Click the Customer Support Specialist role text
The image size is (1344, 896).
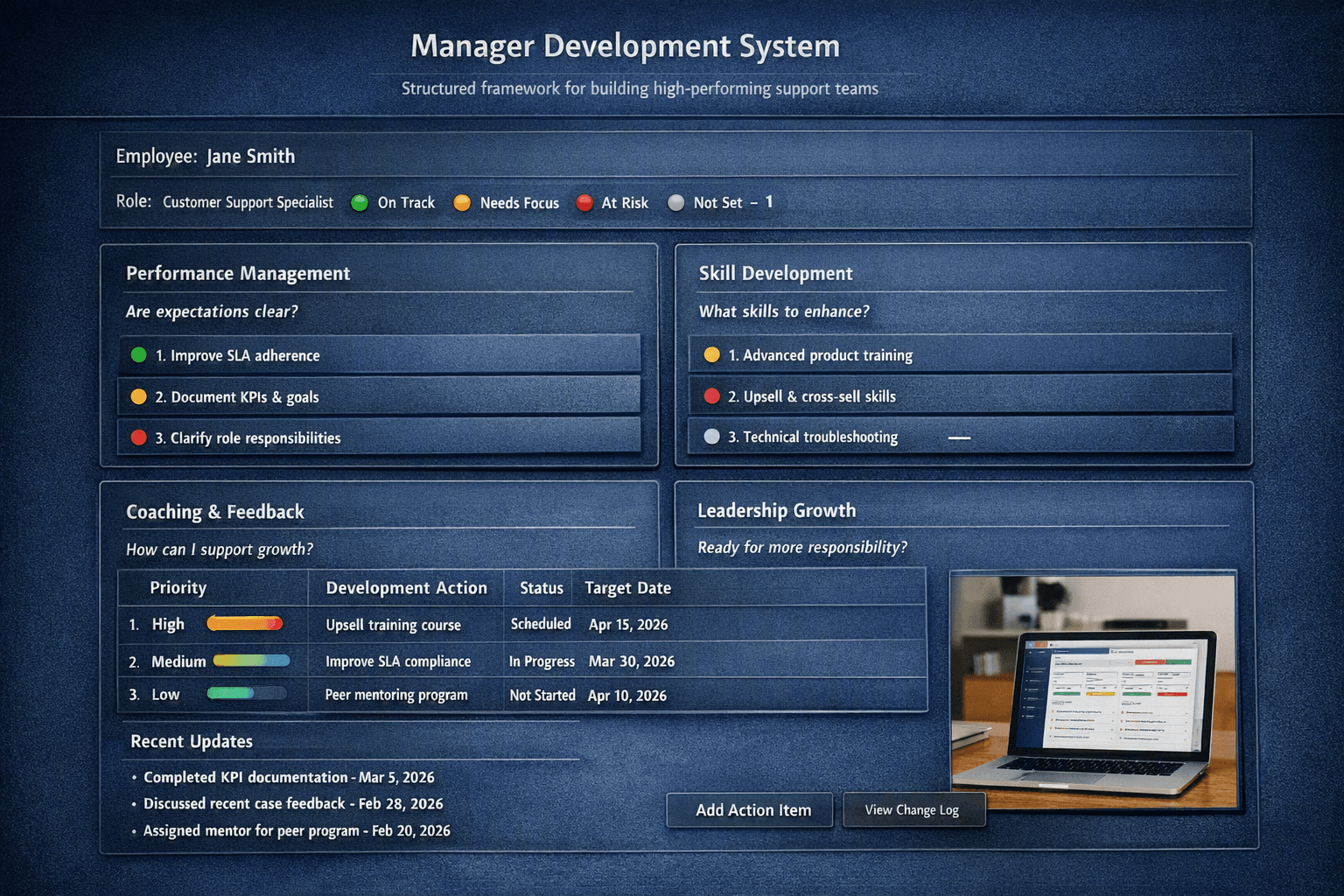tap(248, 202)
